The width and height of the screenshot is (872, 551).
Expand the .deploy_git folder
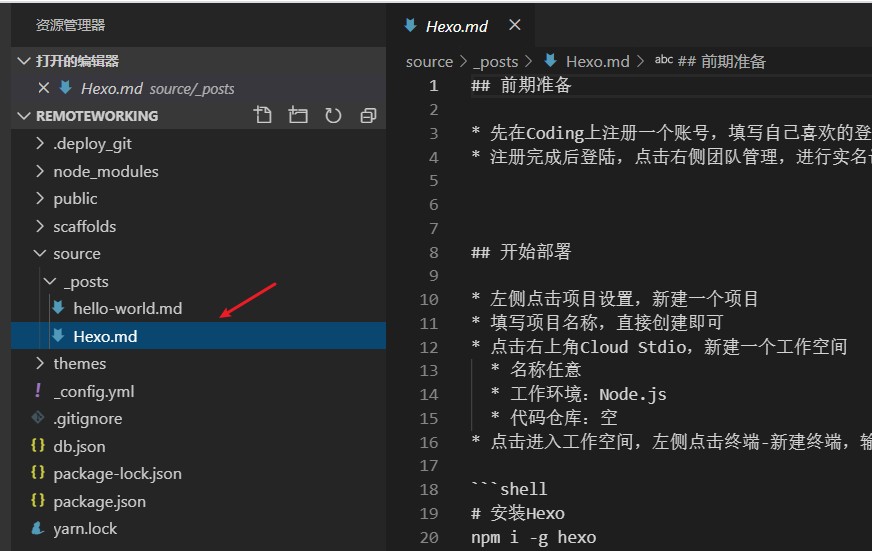point(39,143)
